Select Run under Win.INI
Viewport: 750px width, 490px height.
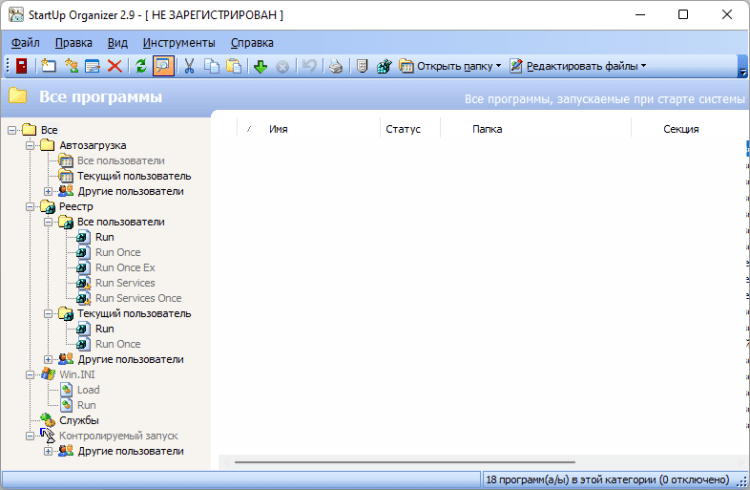[x=87, y=406]
